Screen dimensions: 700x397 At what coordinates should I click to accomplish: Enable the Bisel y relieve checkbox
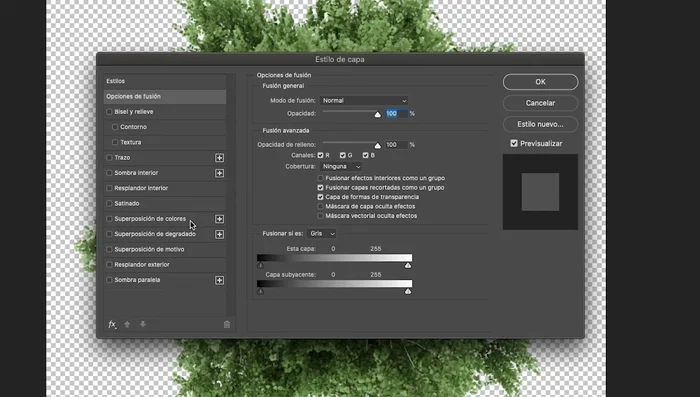[109, 112]
